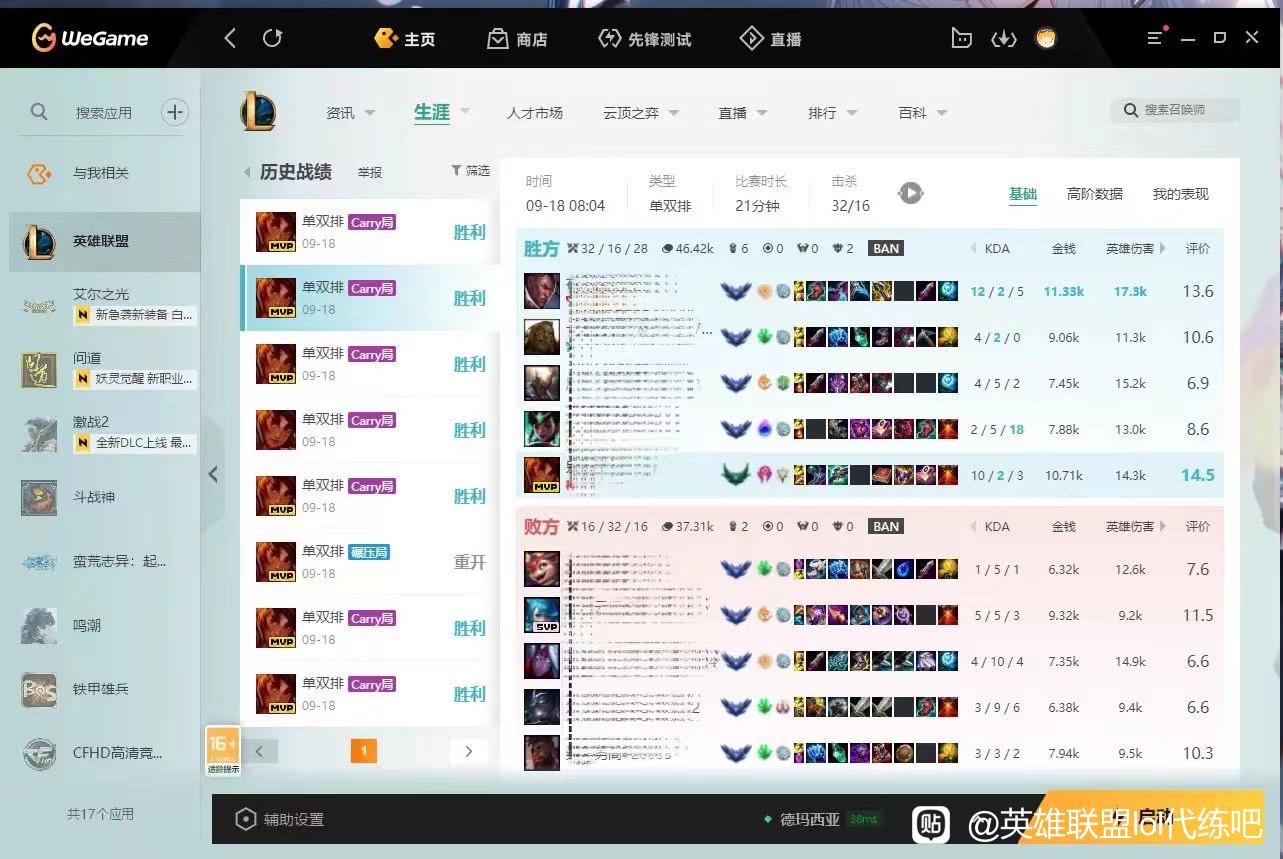Viewport: 1283px width, 859px height.
Task: Open the 人才市场 menu item
Action: click(x=535, y=113)
